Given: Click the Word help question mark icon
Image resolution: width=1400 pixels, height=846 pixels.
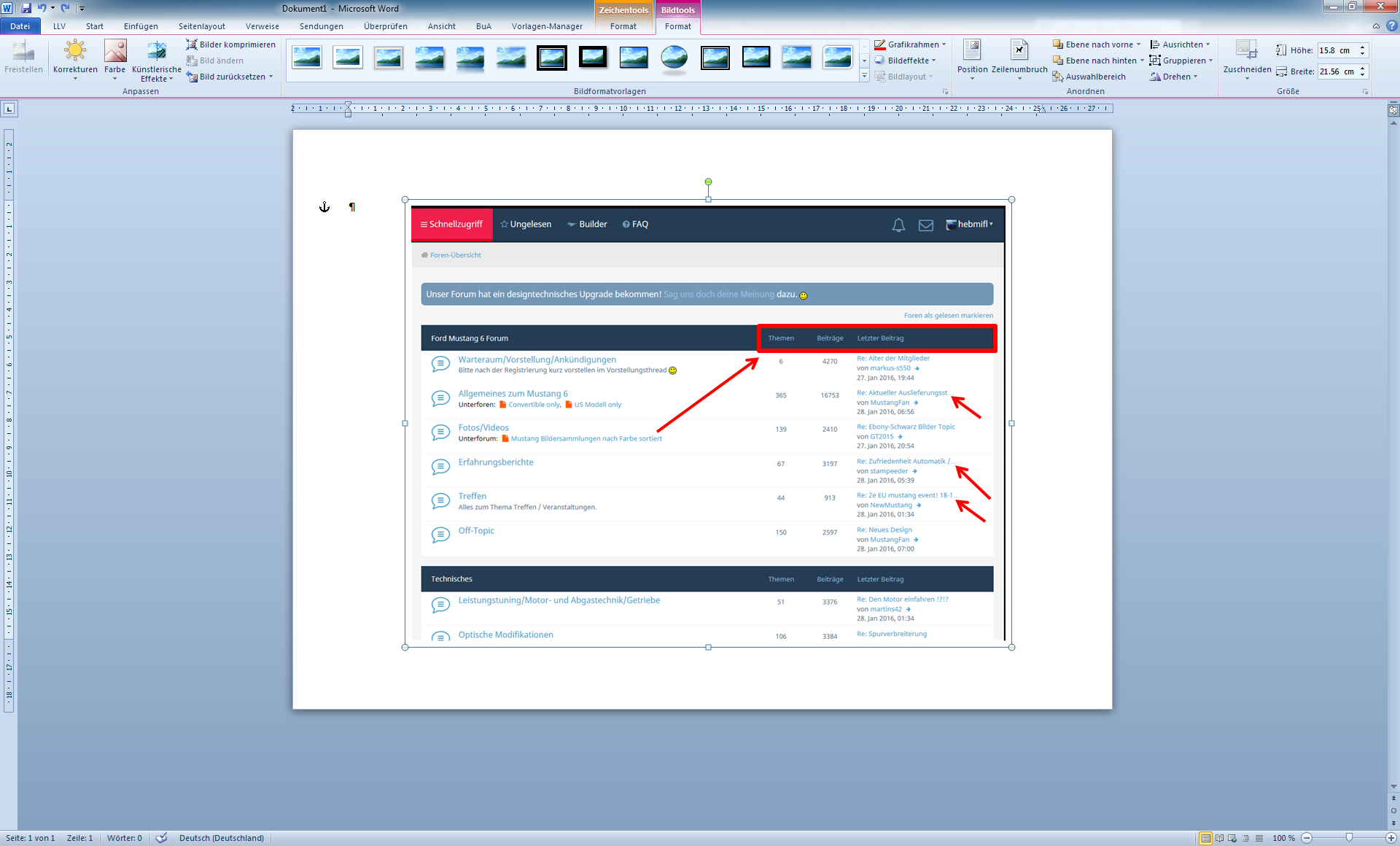Looking at the screenshot, I should click(1391, 26).
